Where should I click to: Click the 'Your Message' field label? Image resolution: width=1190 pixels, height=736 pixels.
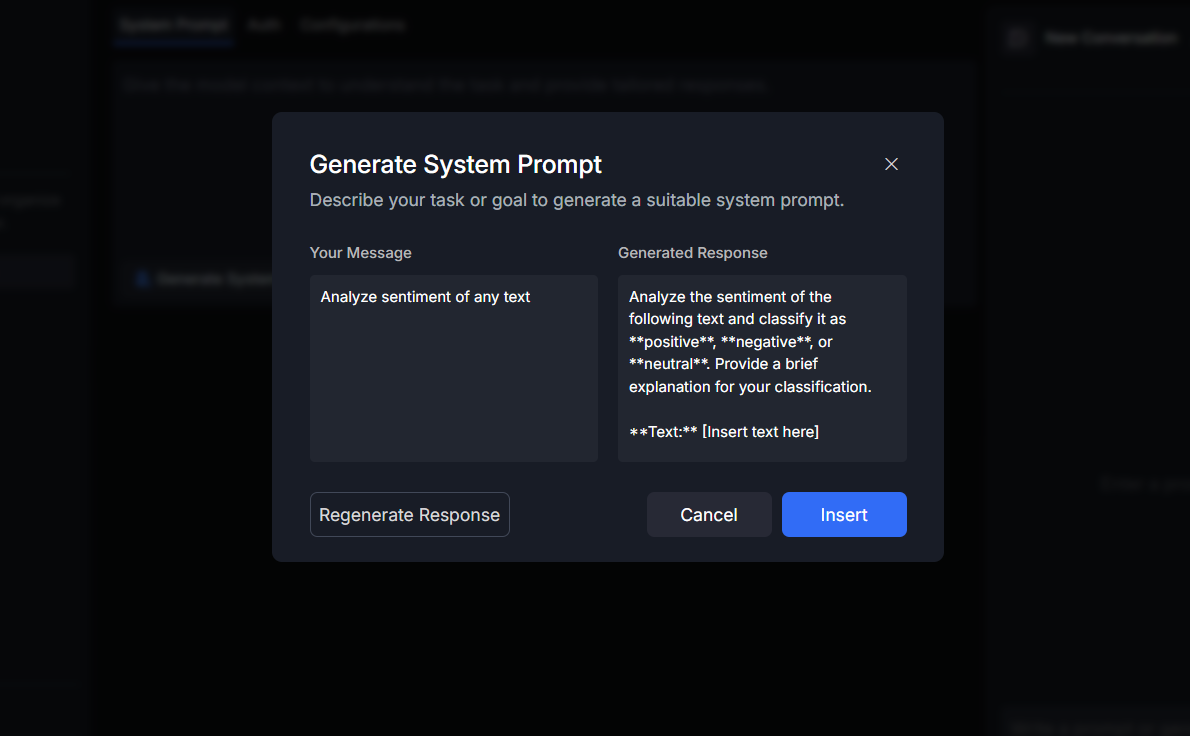pos(360,253)
